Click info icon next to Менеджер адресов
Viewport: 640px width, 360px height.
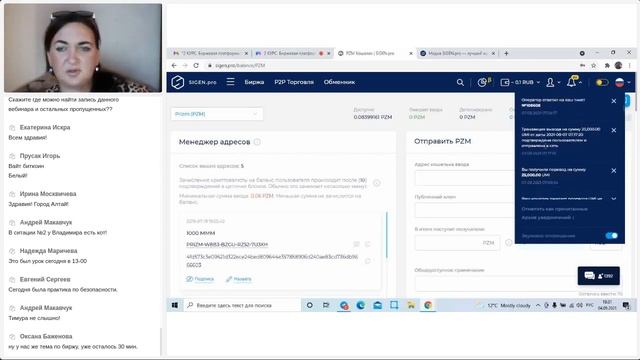click(x=257, y=142)
